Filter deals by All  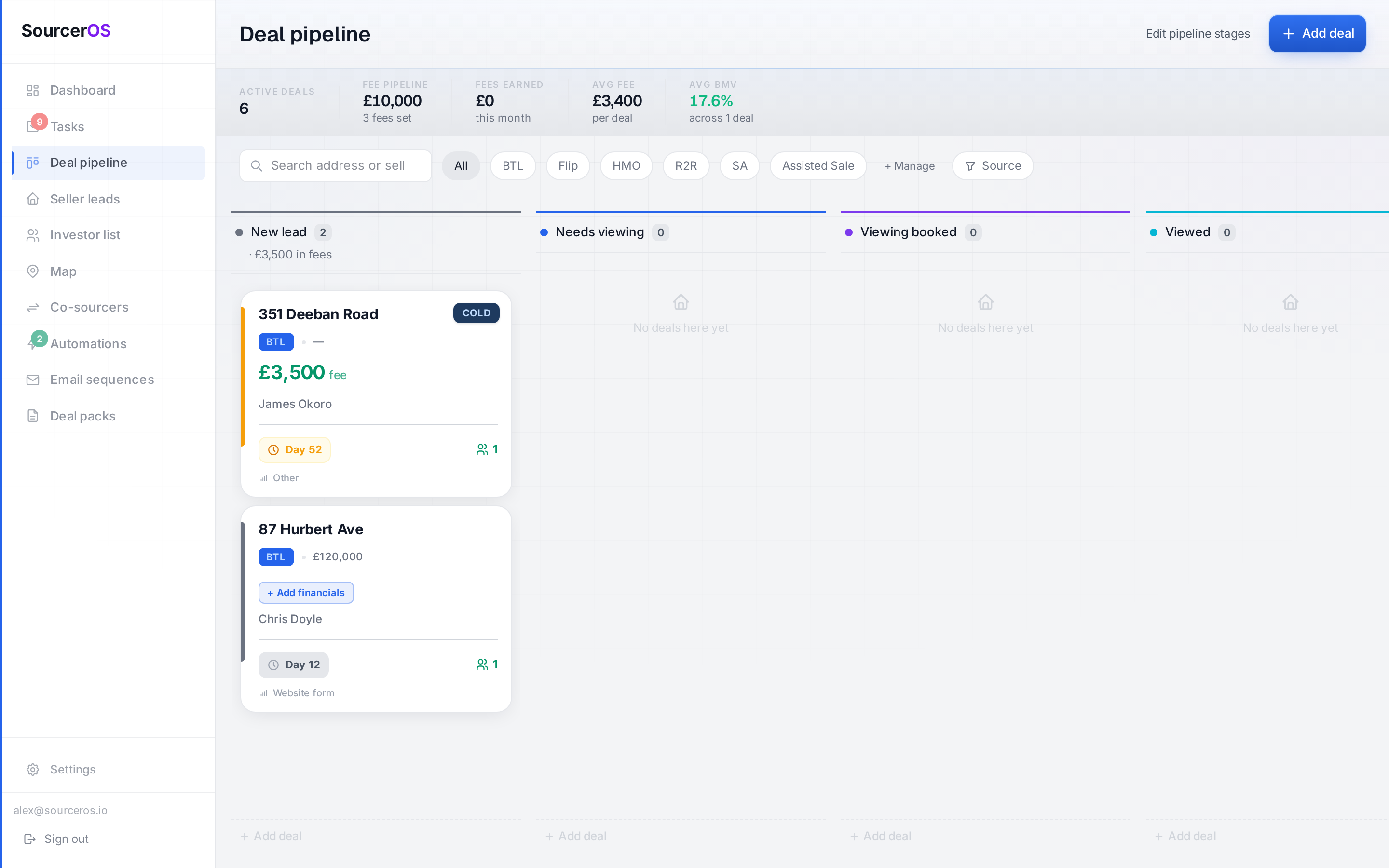tap(461, 166)
